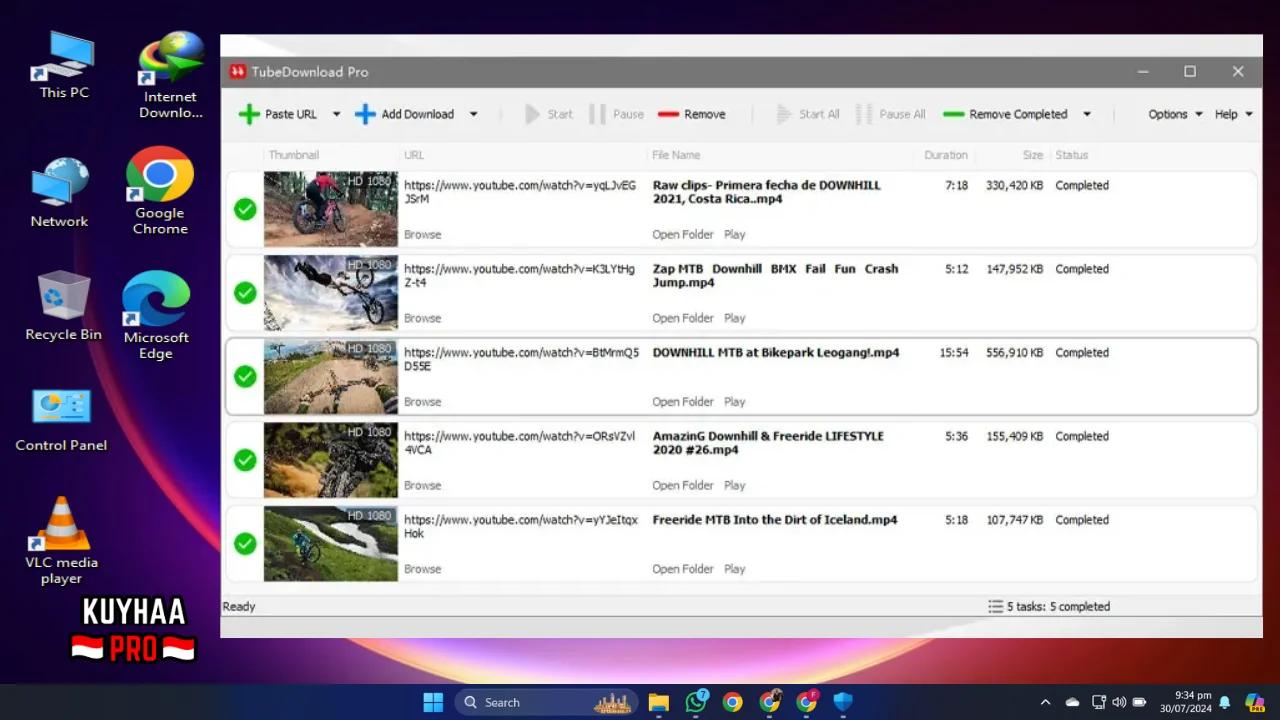This screenshot has width=1280, height=720.
Task: Click the blue plus Add Download icon
Action: tap(365, 114)
